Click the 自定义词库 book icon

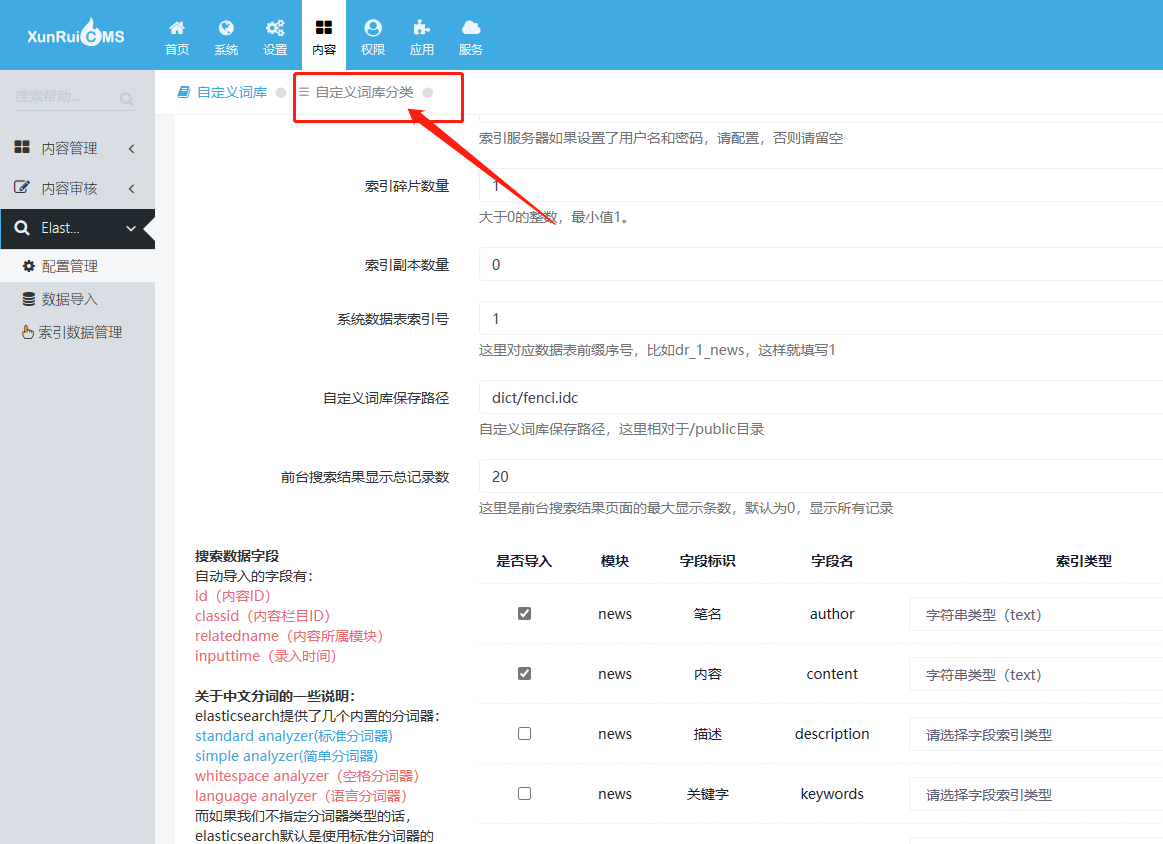pyautogui.click(x=184, y=92)
